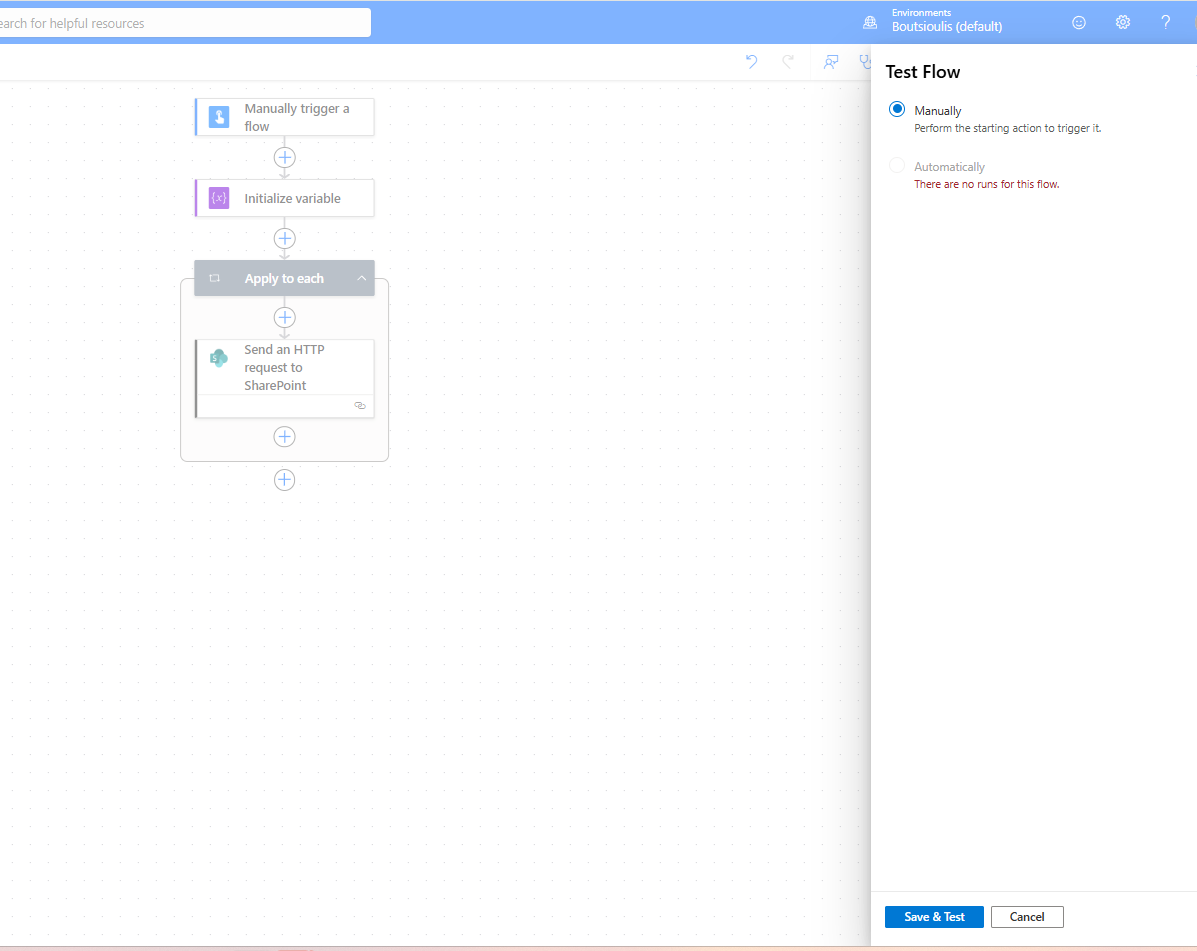Click the Manually trigger a flow icon

[219, 117]
